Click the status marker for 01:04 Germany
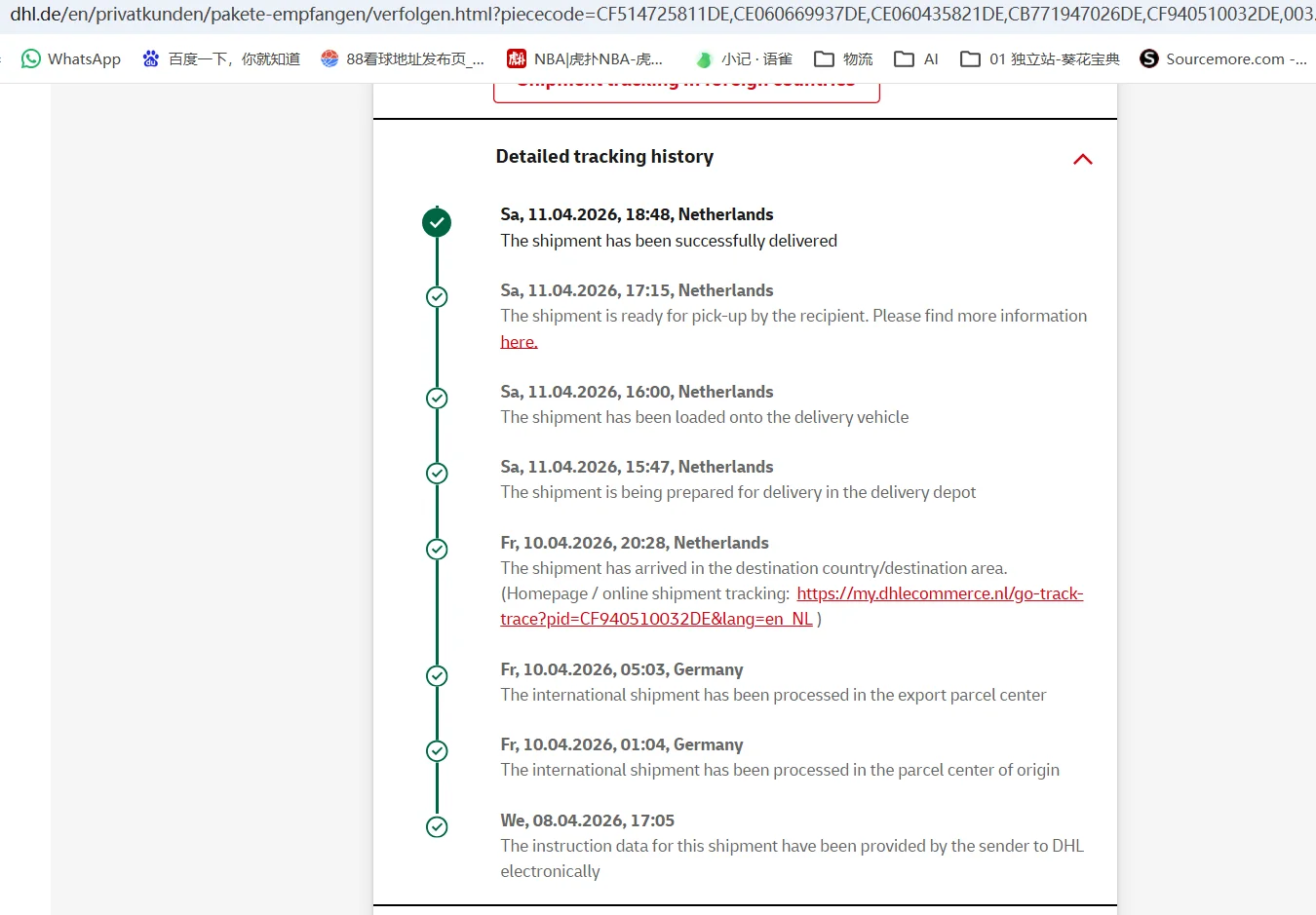 pos(437,751)
